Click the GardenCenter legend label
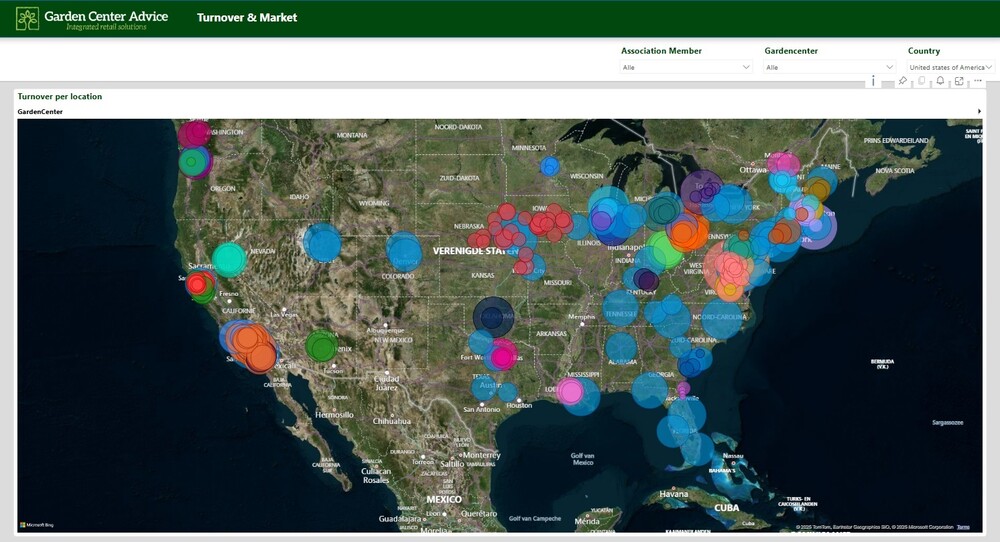The image size is (1000, 542). 40,112
